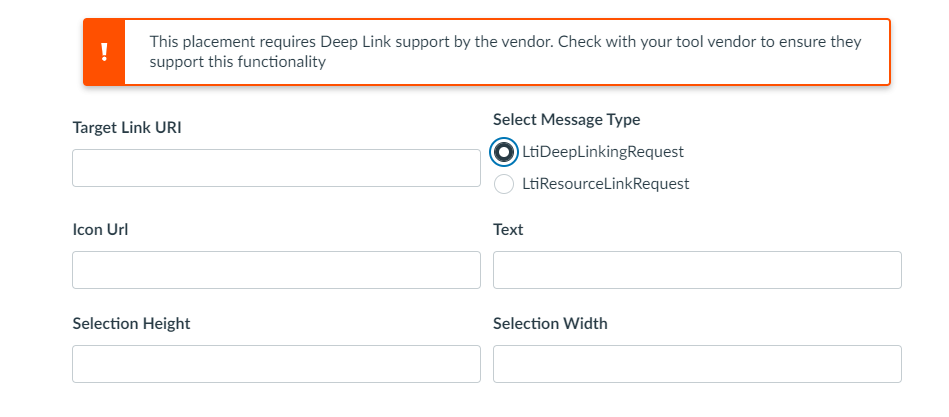Click the orange exclamation warning icon
The image size is (949, 417).
(x=104, y=52)
